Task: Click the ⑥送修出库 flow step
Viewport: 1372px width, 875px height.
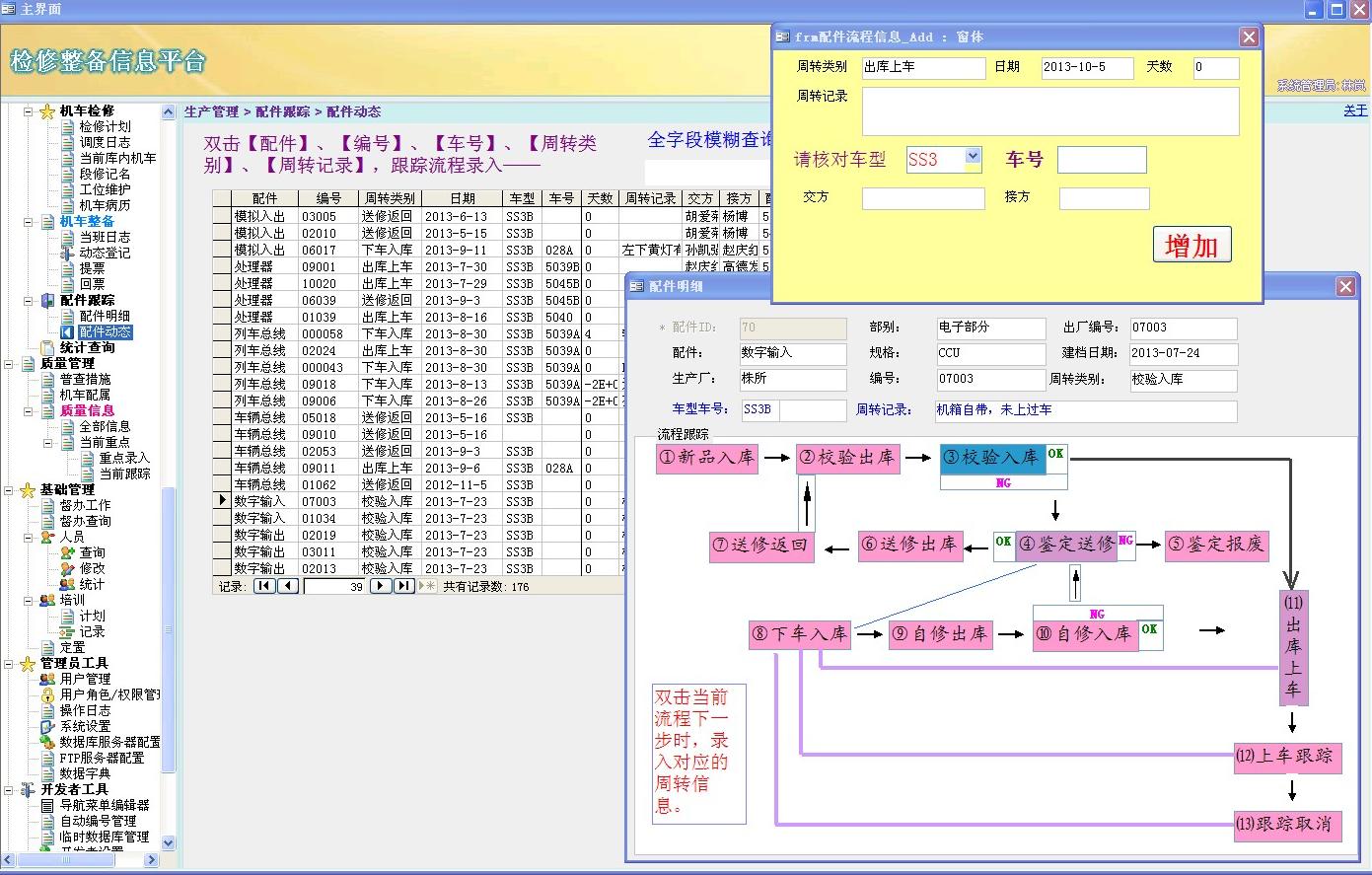Action: tap(910, 545)
